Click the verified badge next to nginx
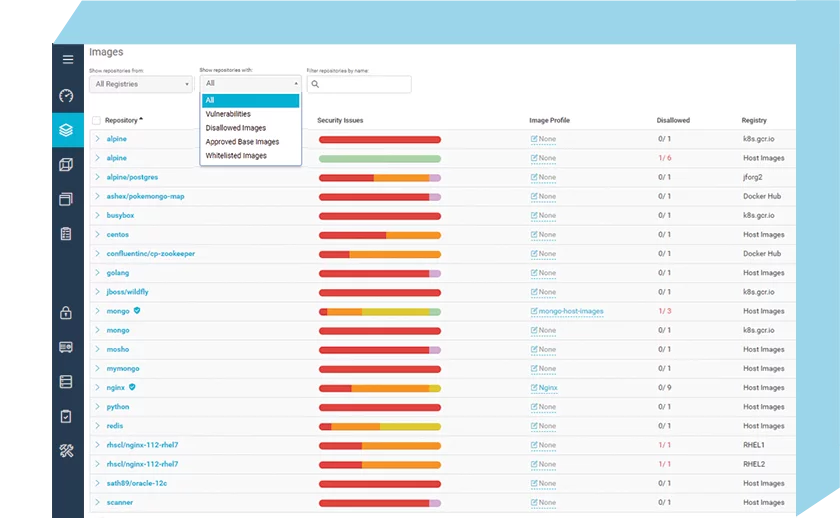The height and width of the screenshot is (518, 840). pyautogui.click(x=132, y=387)
